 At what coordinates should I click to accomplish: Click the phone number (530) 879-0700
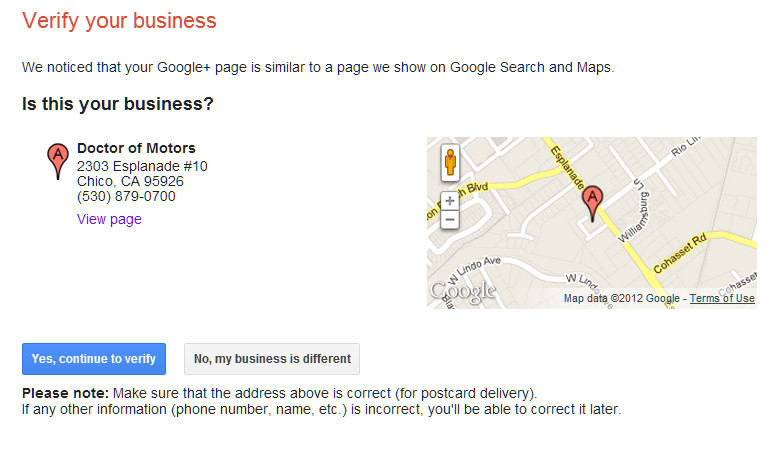(x=126, y=196)
